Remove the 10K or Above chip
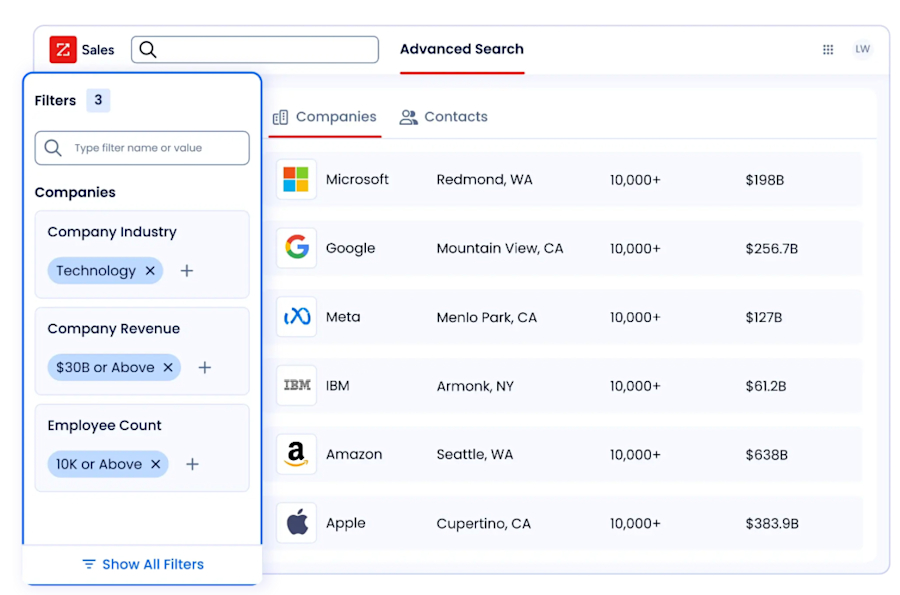The image size is (900, 595). (156, 464)
